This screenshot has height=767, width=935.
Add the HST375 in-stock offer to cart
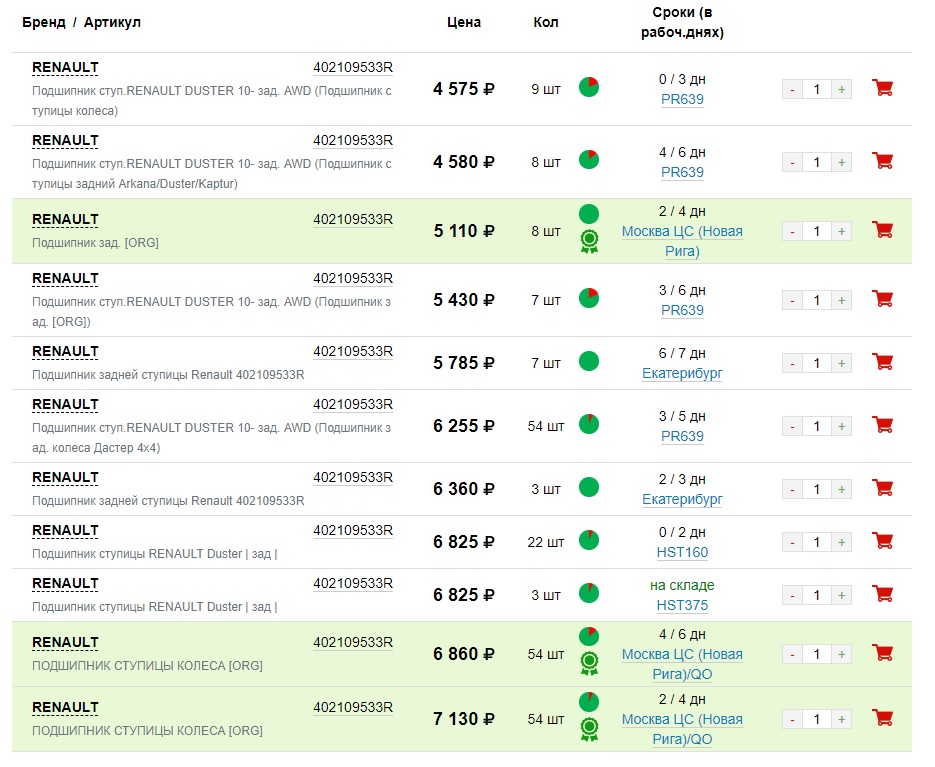[x=883, y=595]
